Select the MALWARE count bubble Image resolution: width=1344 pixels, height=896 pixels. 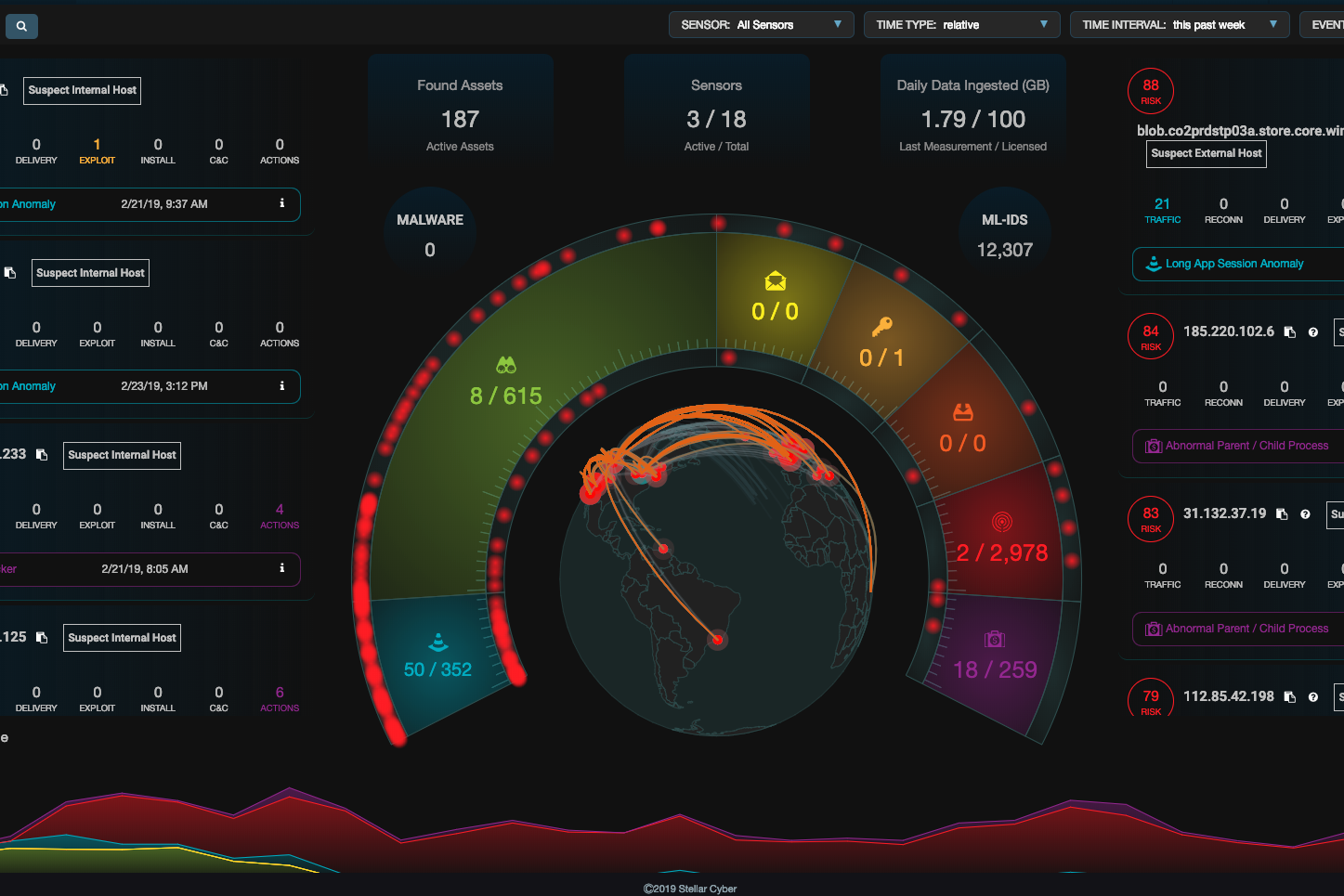click(430, 234)
